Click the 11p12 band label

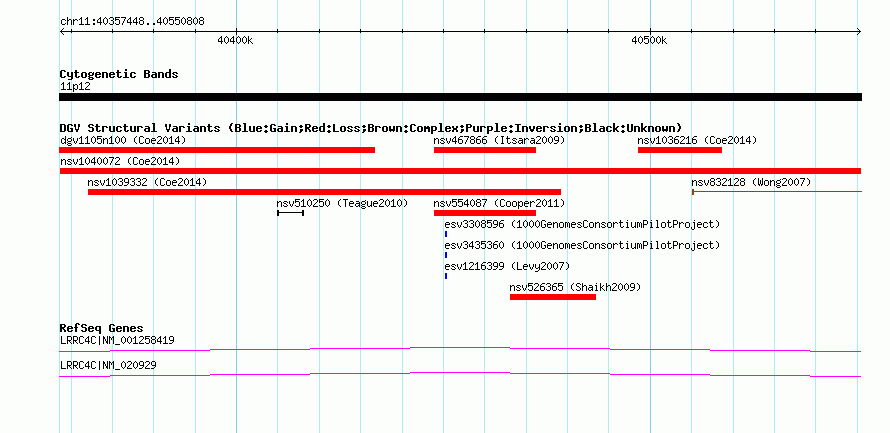click(x=75, y=87)
